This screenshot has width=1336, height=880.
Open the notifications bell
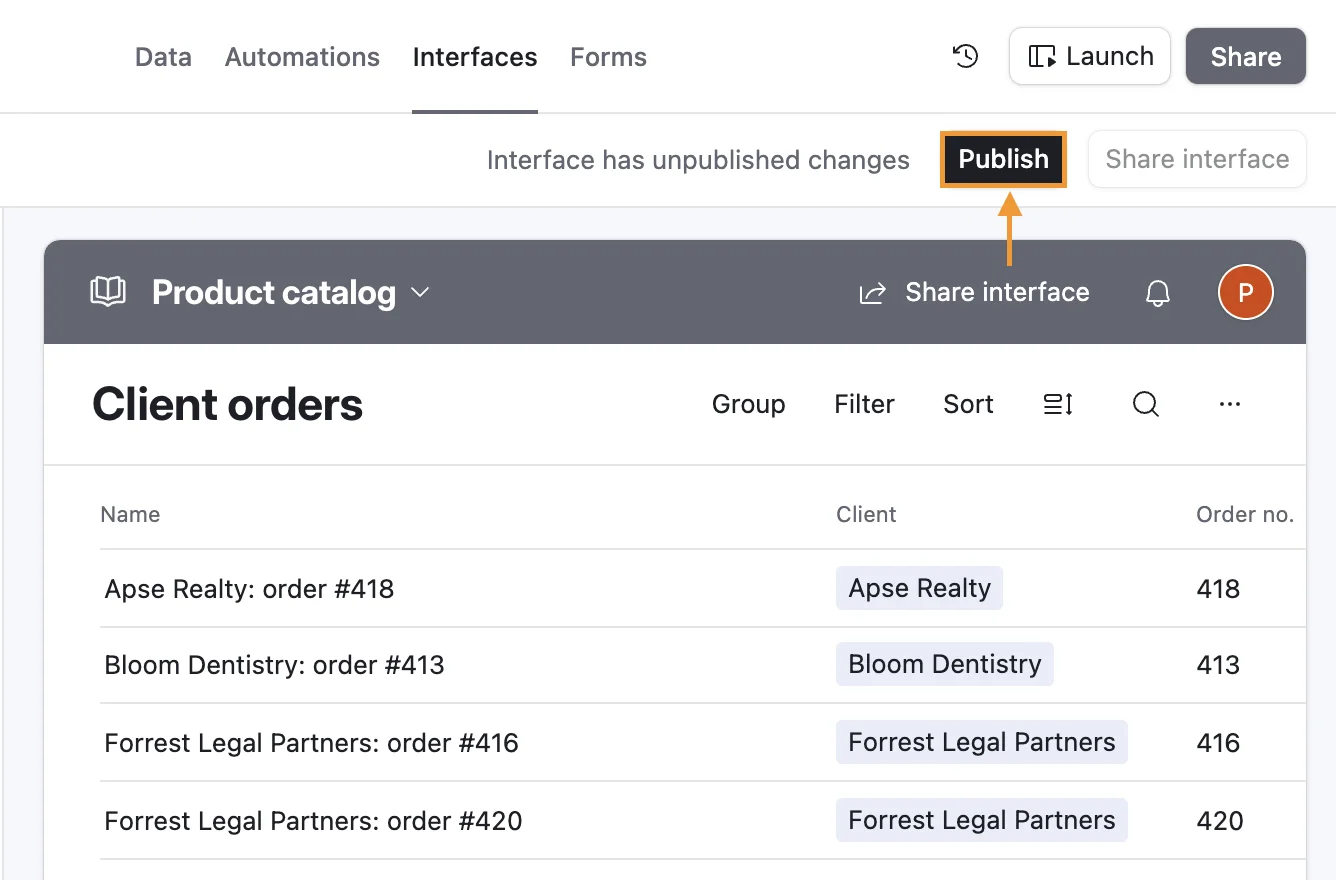click(x=1157, y=292)
